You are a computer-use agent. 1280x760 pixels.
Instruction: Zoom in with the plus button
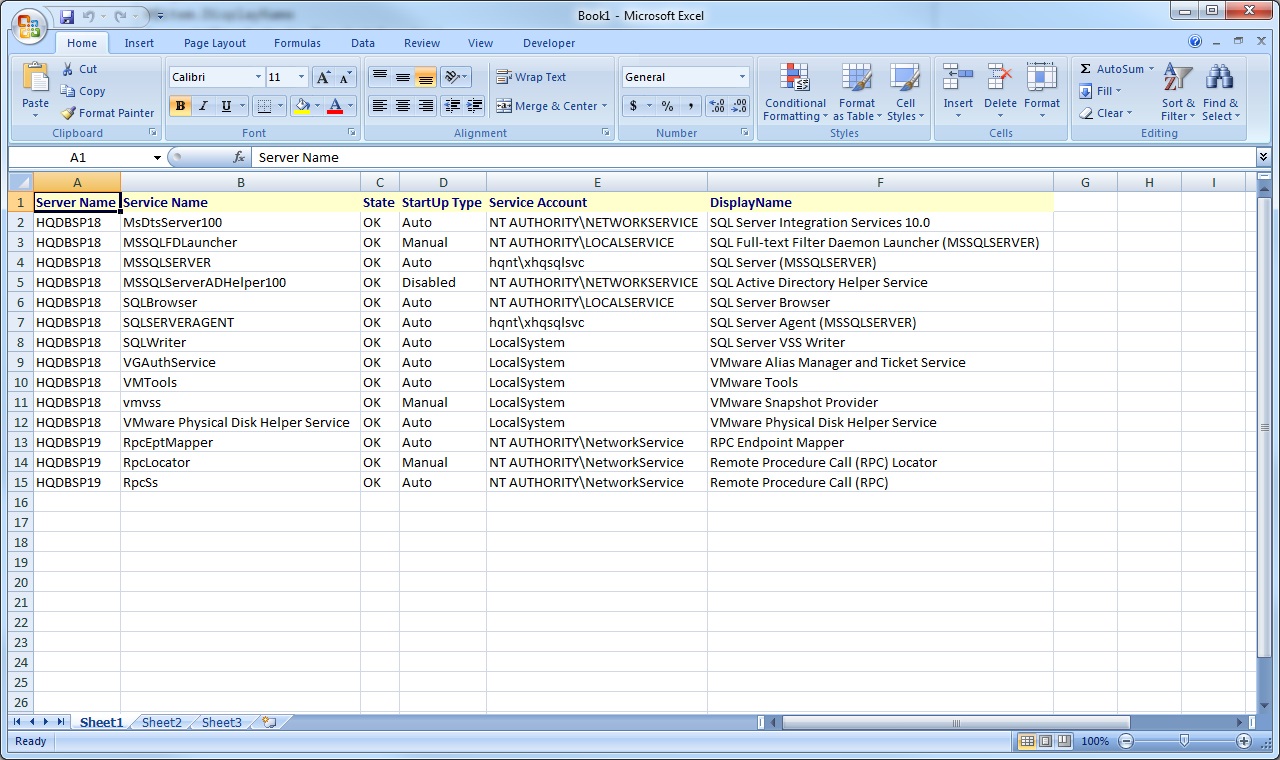point(1244,741)
